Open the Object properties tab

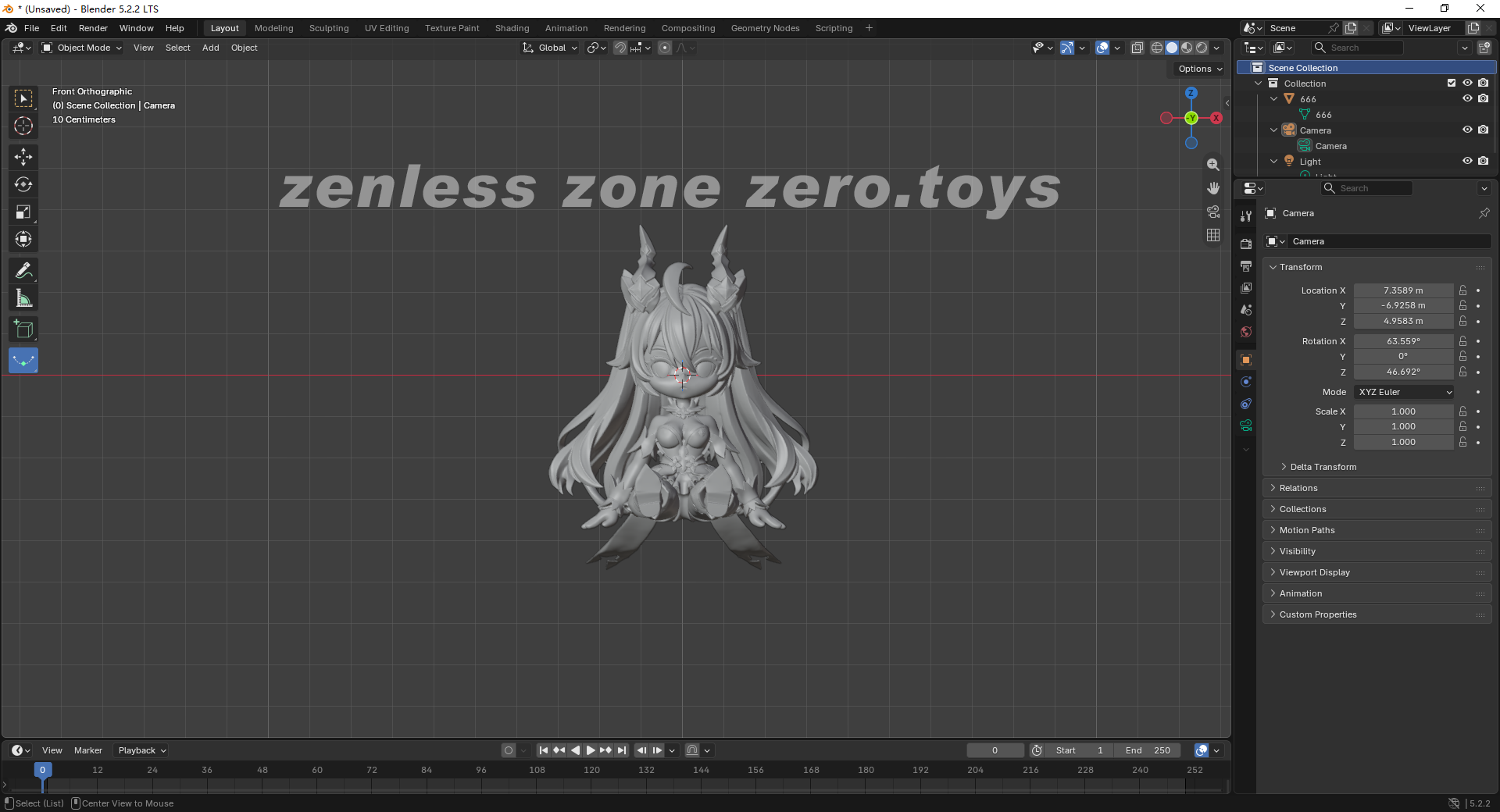[1246, 360]
